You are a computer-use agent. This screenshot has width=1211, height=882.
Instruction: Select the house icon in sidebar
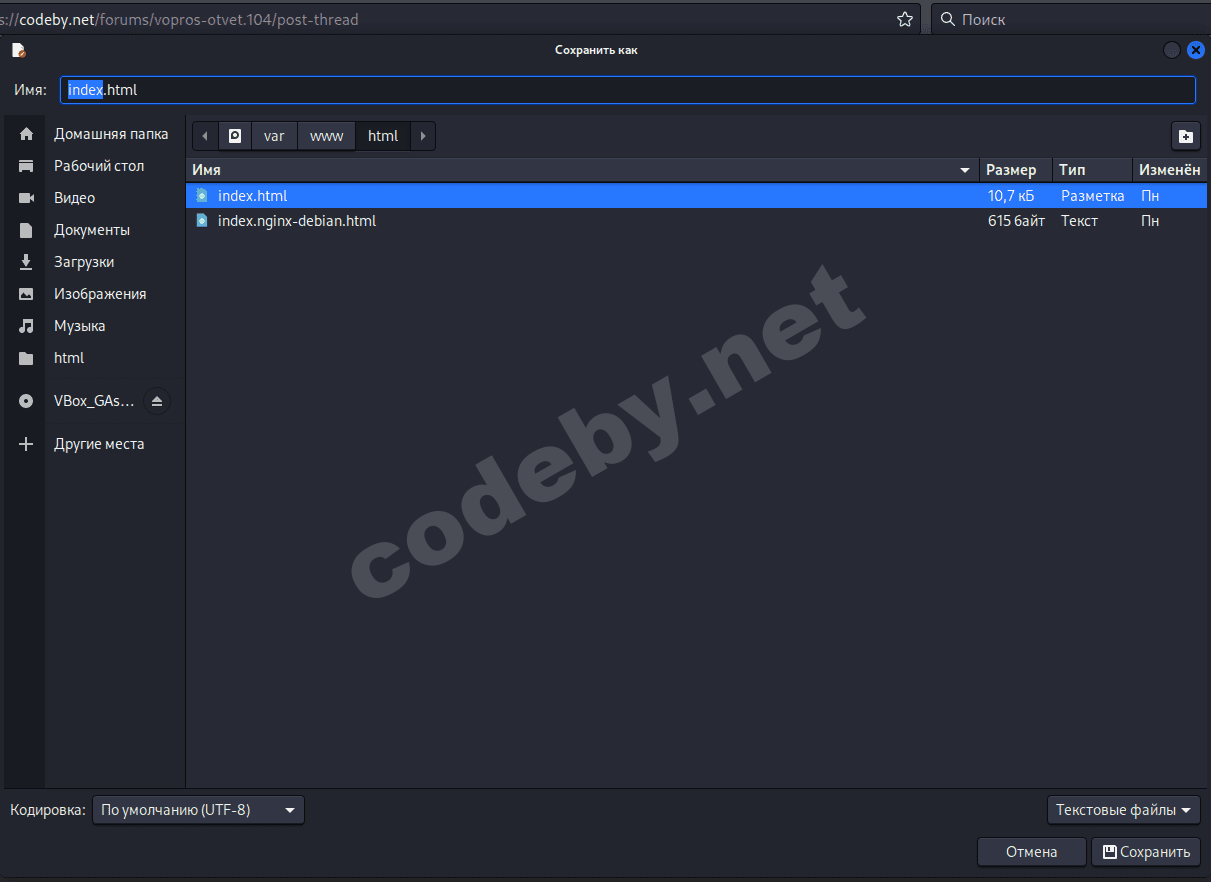[x=26, y=134]
